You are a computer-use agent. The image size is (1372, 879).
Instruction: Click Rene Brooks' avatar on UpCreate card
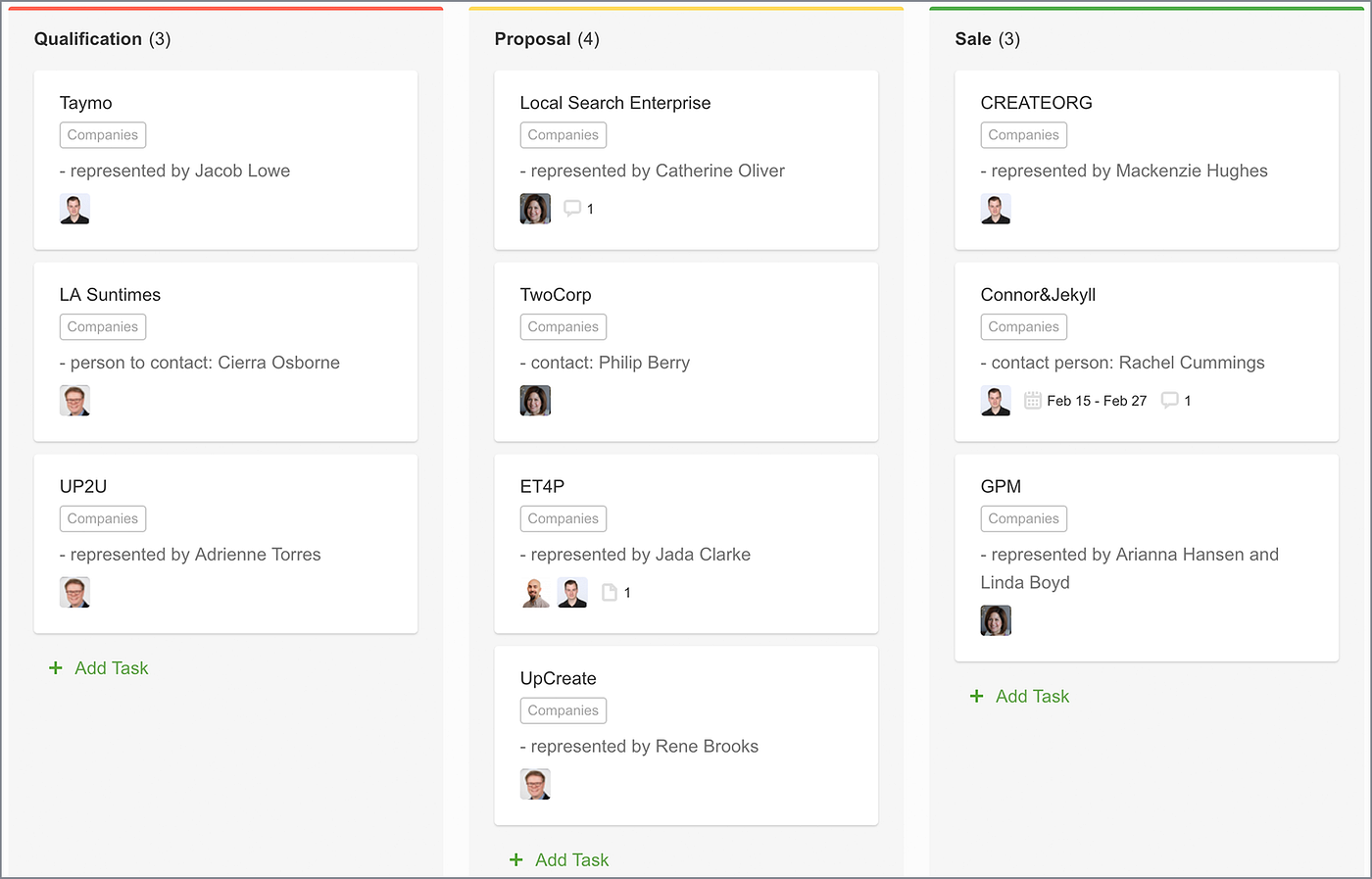[x=535, y=784]
